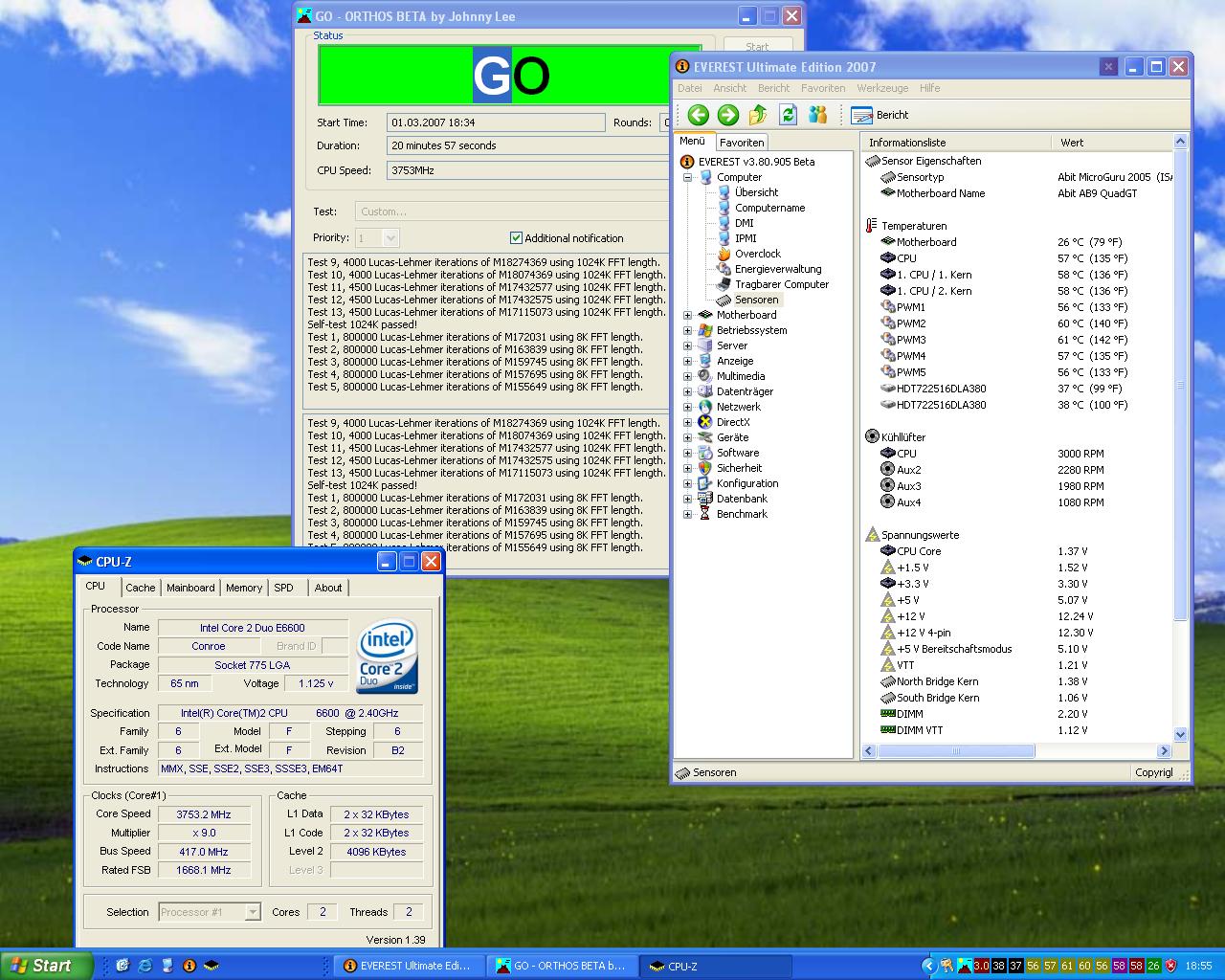
Task: Open the Bericht report button in EVEREST
Action: 880,115
